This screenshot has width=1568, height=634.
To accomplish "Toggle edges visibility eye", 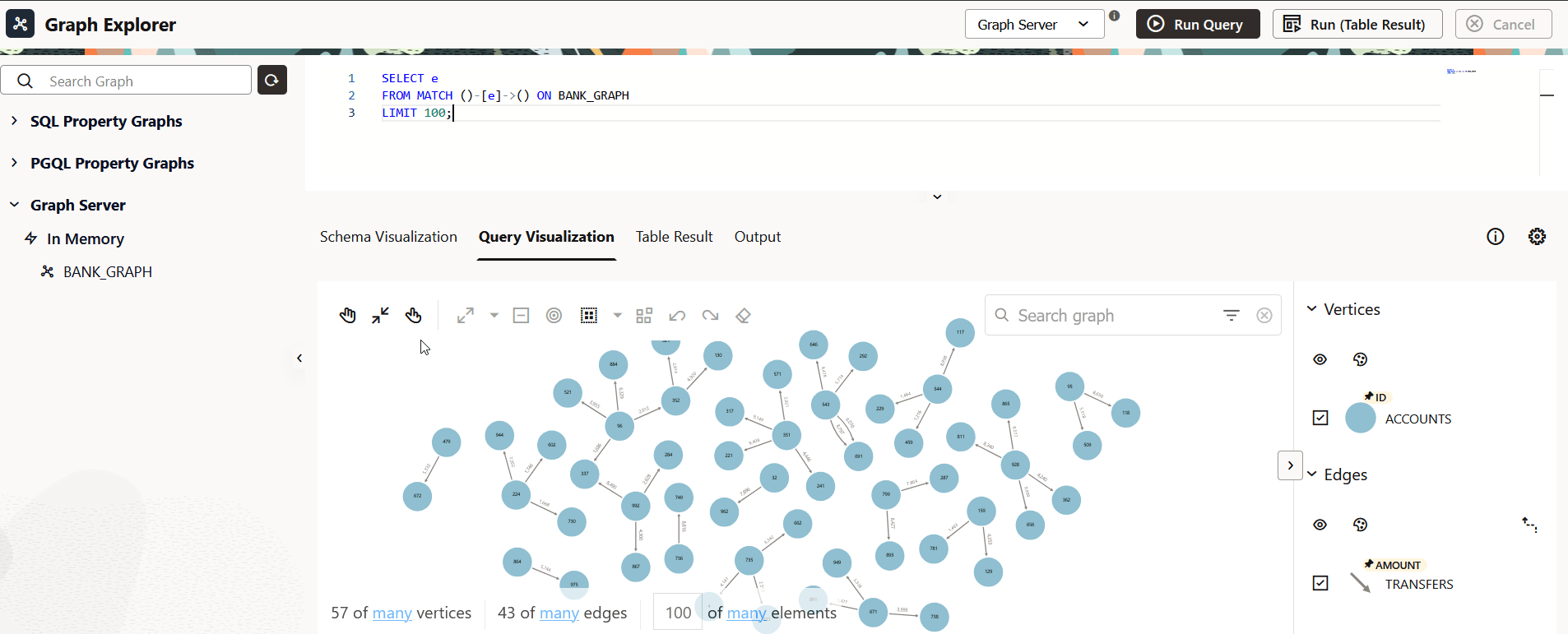I will [1320, 525].
